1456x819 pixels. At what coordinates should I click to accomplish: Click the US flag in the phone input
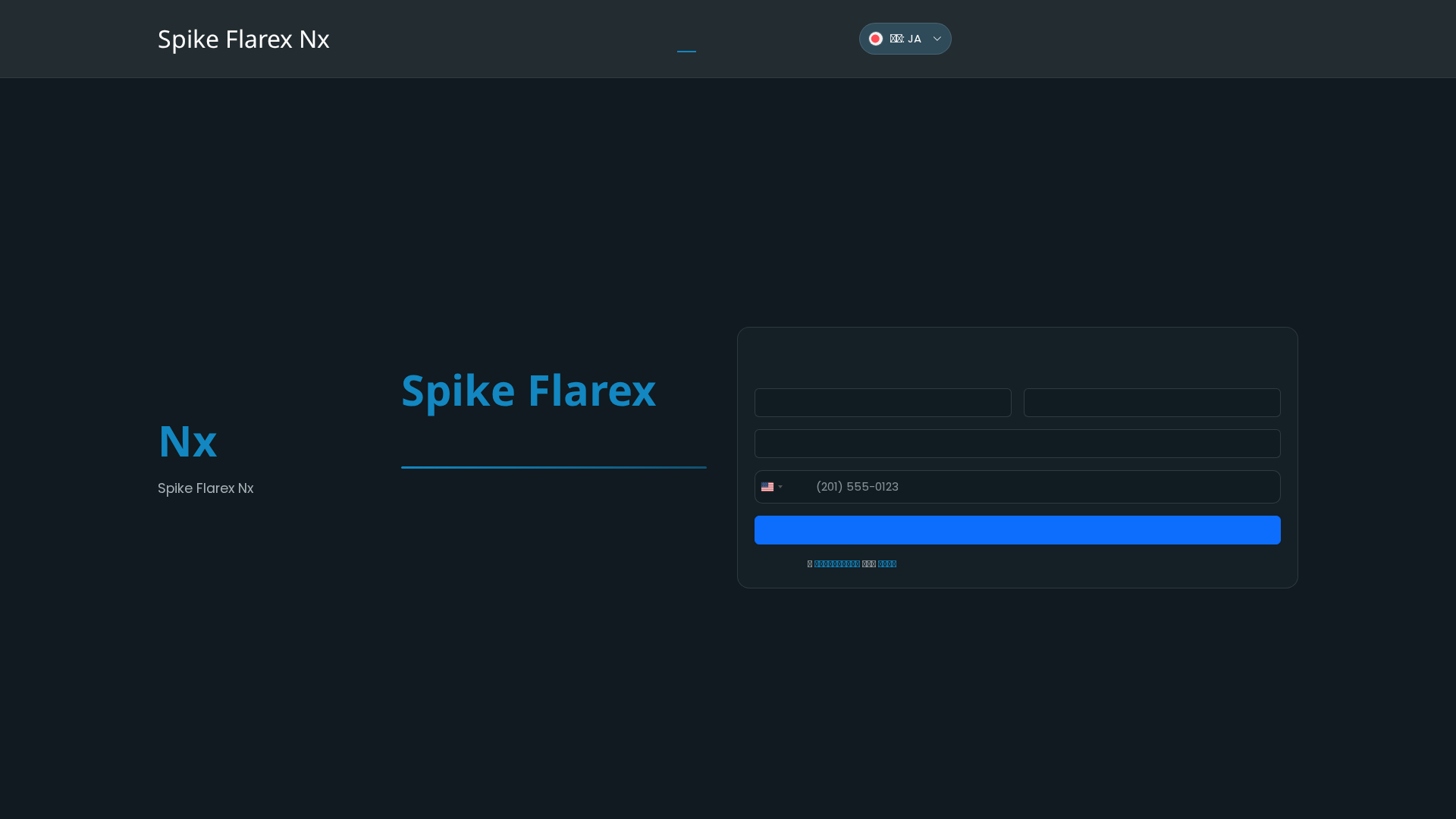(768, 487)
